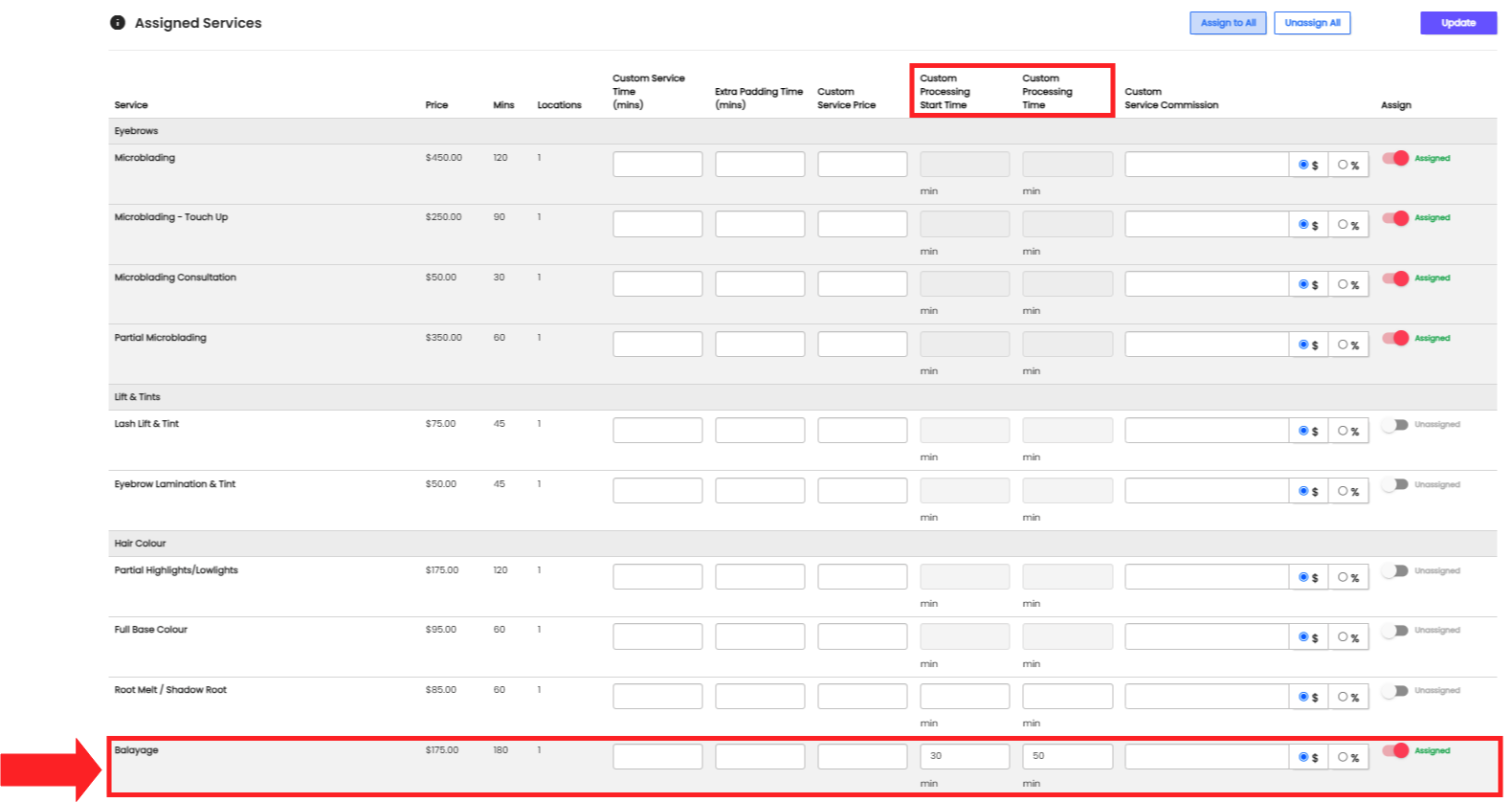Enable the Root Melt / Shadow Root assign switch

[1395, 691]
